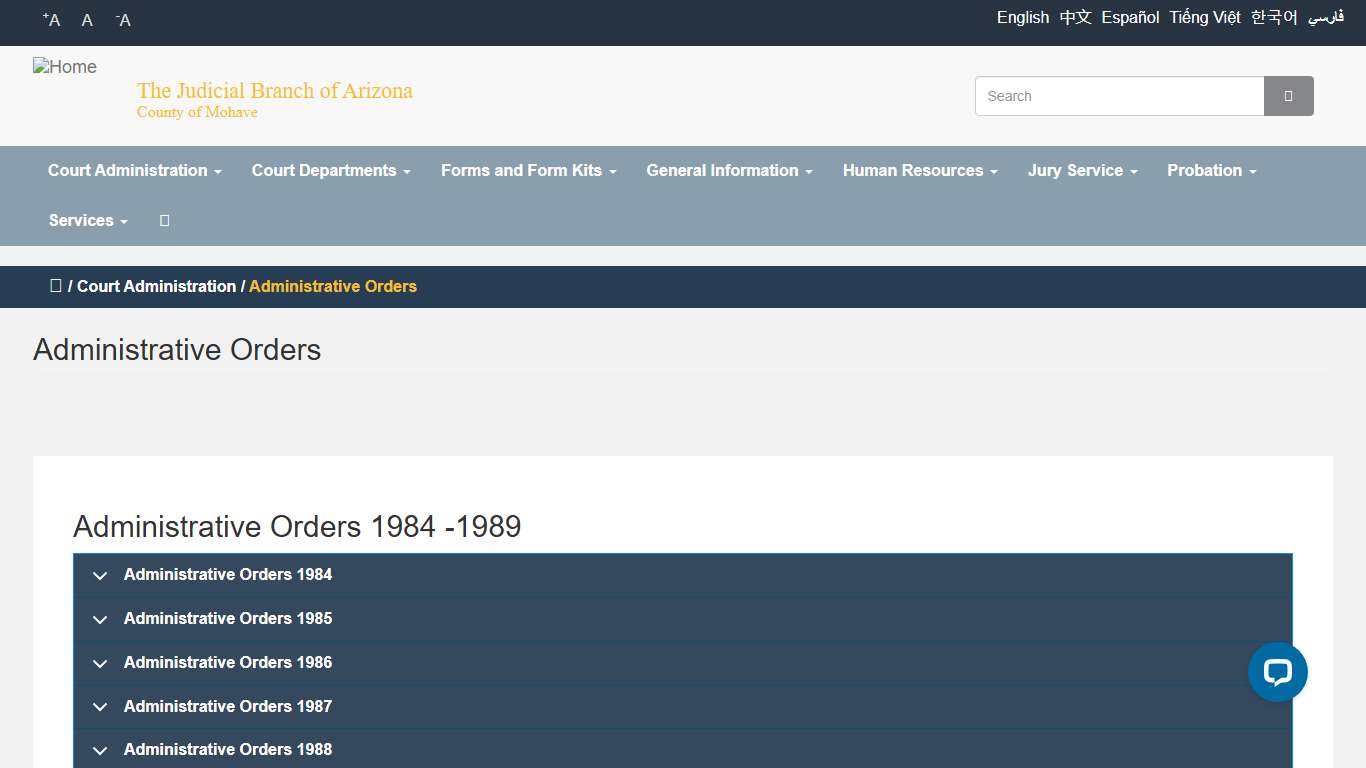Click the Home logo image
Viewport: 1366px width, 768px height.
coord(65,67)
